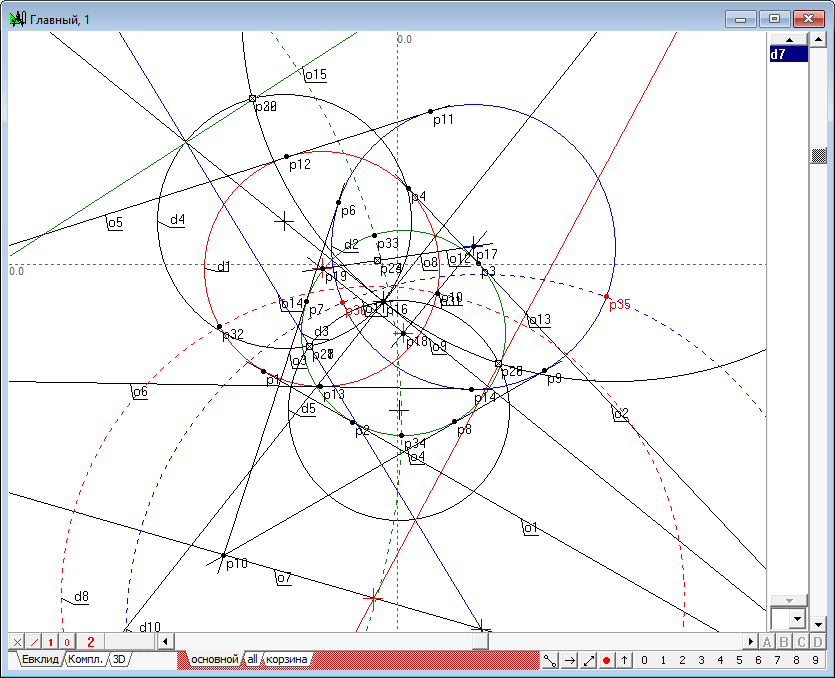Click the list panel up arrow button
Viewport: 835px width, 678px height.
pos(789,40)
